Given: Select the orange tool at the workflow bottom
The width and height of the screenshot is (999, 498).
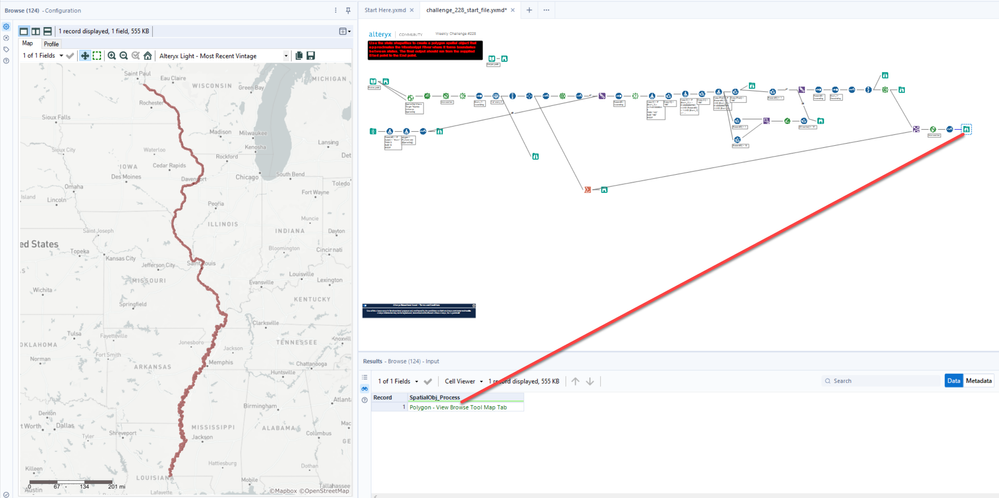Looking at the screenshot, I should click(587, 189).
